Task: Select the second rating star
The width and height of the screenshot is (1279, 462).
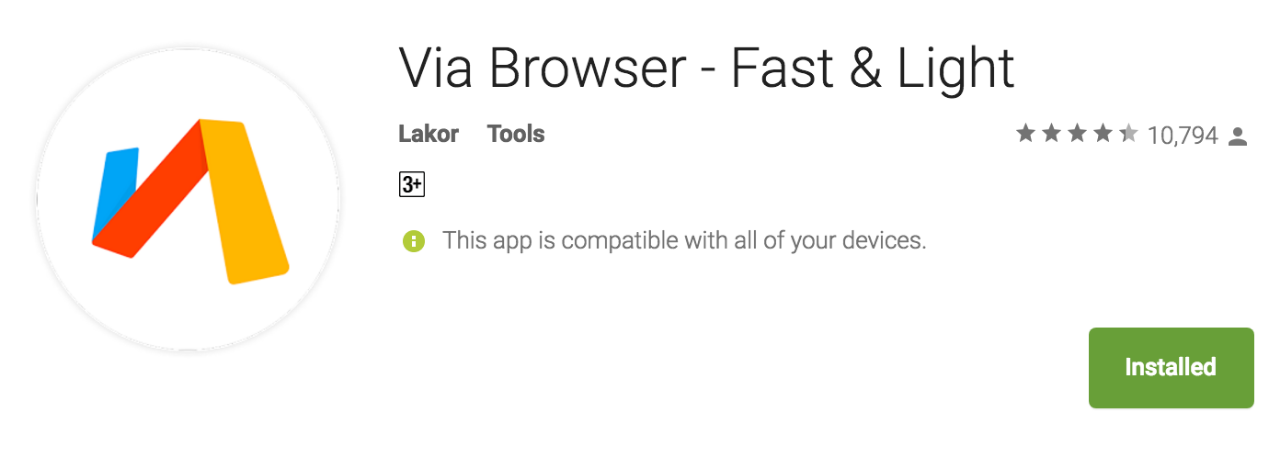Action: [1051, 133]
